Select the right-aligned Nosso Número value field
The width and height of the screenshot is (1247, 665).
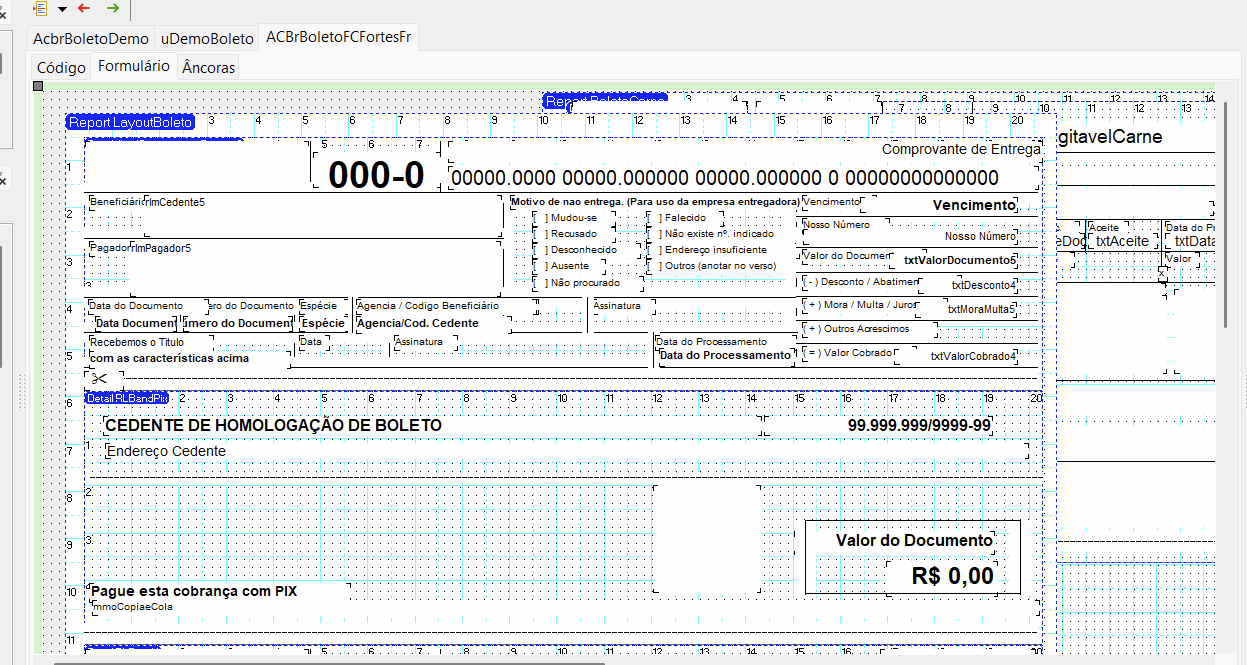[980, 237]
